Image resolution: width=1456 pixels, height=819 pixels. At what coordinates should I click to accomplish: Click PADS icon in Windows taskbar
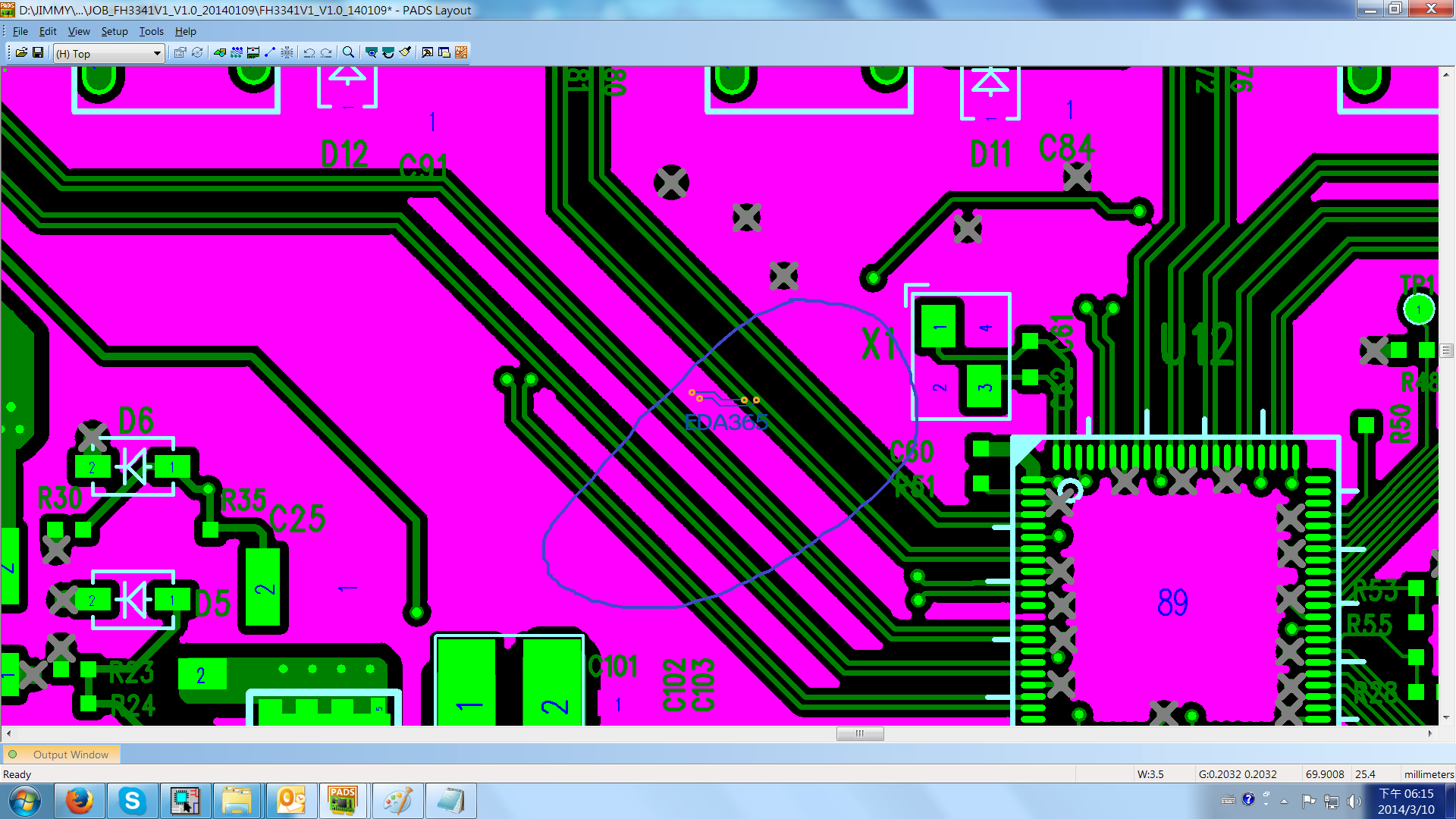click(343, 801)
